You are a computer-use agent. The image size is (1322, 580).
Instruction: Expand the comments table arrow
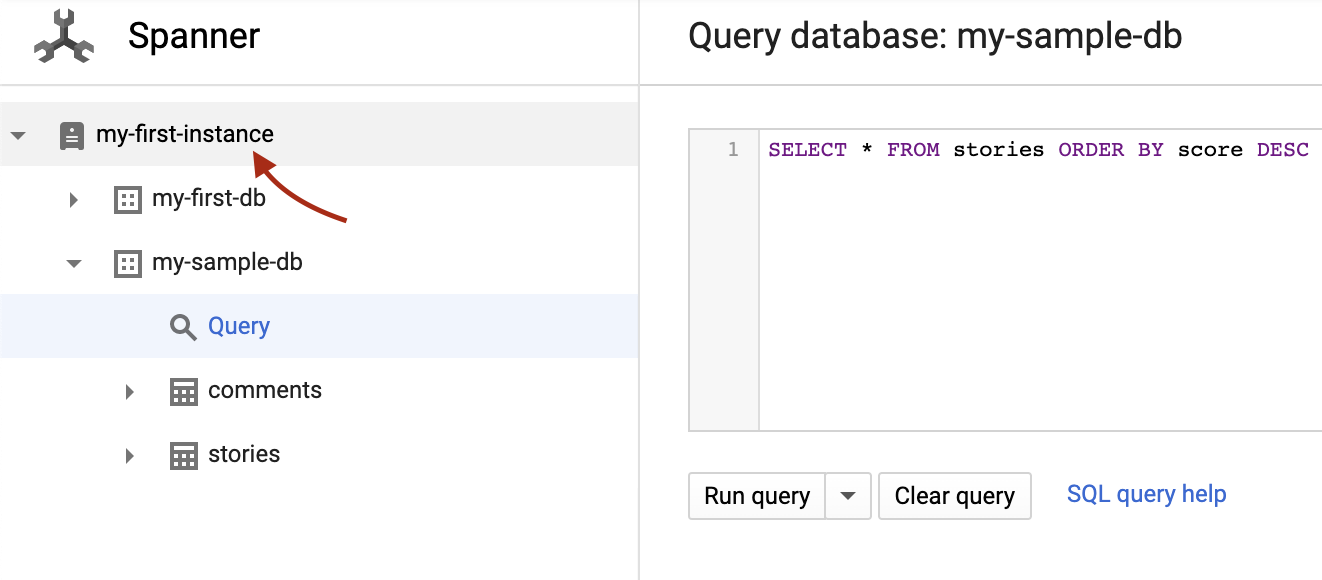(129, 391)
